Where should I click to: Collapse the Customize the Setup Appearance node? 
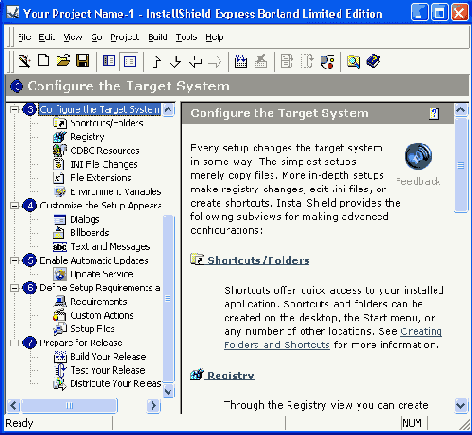pos(14,205)
